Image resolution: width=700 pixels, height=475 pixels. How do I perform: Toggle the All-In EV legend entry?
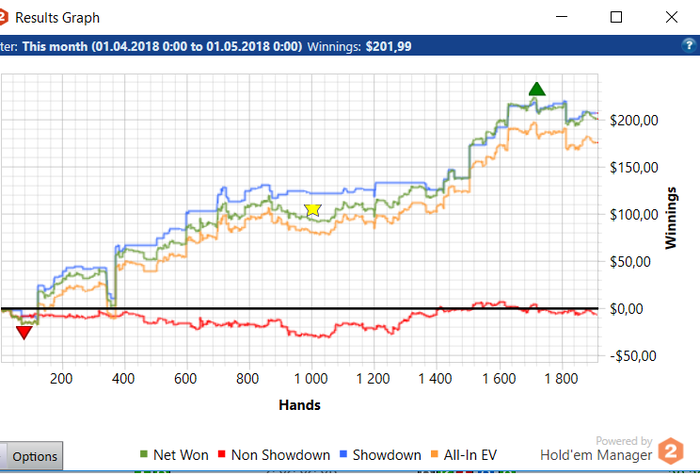(464, 455)
